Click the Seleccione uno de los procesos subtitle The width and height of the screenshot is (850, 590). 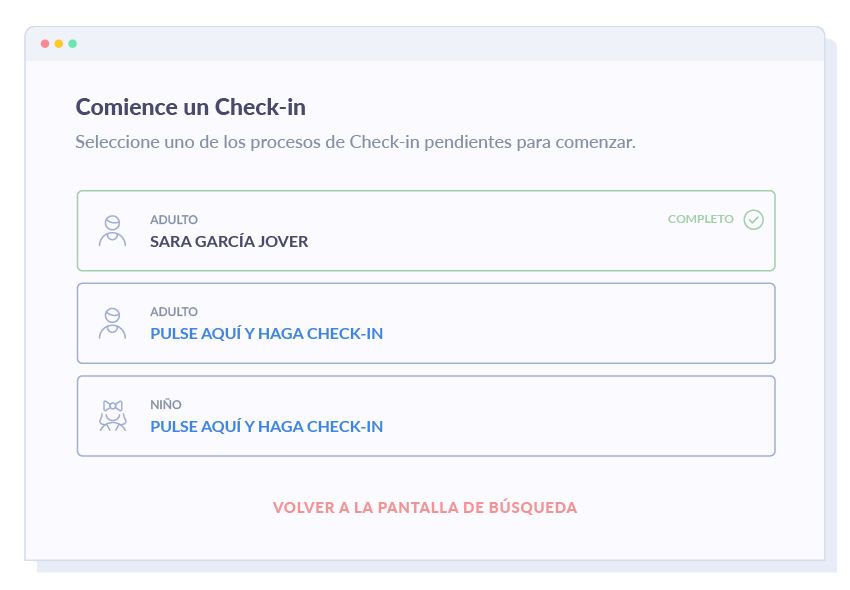[x=356, y=142]
